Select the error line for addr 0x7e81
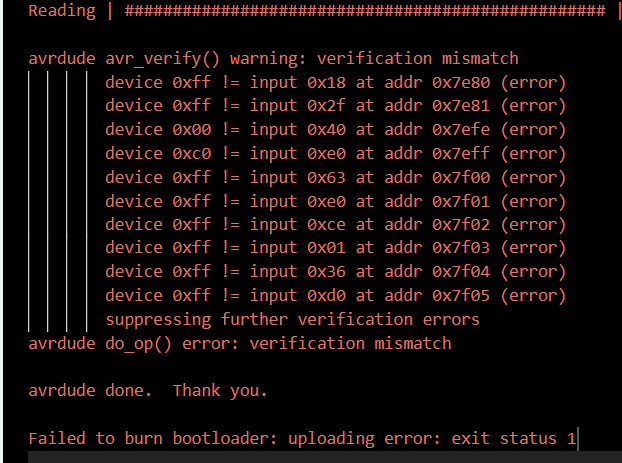This screenshot has height=463, width=622. (x=336, y=106)
